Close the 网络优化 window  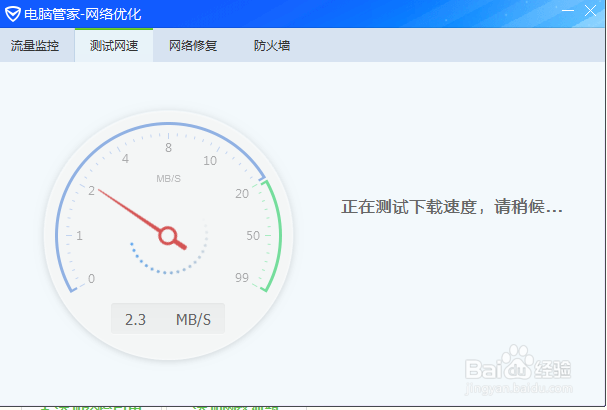(x=591, y=10)
